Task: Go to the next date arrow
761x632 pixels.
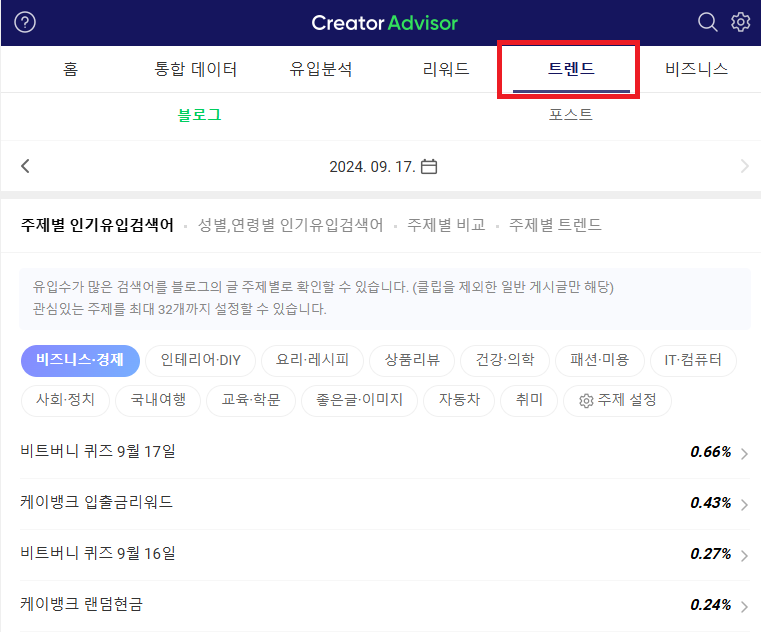Action: tap(744, 166)
